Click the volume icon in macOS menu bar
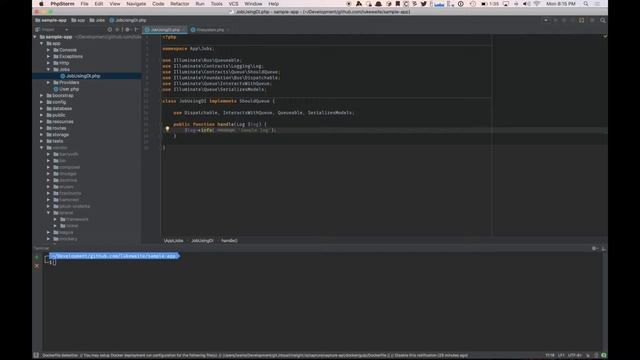Image resolution: width=640 pixels, height=360 pixels. click(x=526, y=4)
